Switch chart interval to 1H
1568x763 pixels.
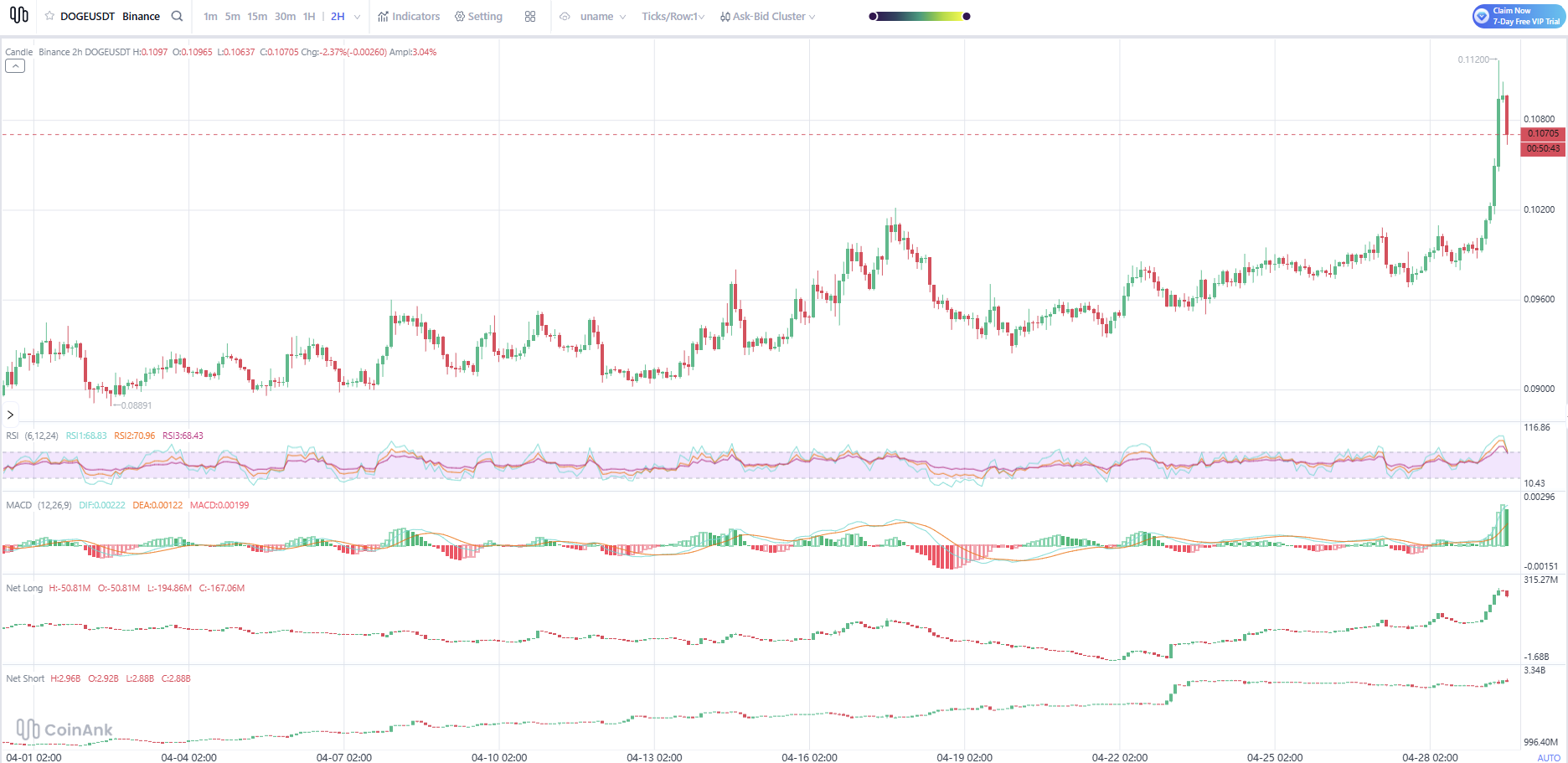(x=309, y=16)
